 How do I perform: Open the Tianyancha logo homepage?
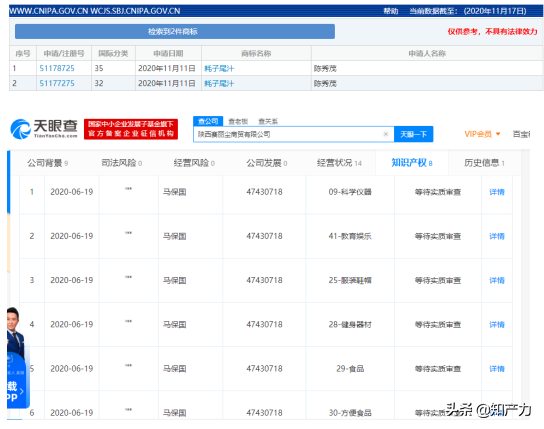(44, 129)
